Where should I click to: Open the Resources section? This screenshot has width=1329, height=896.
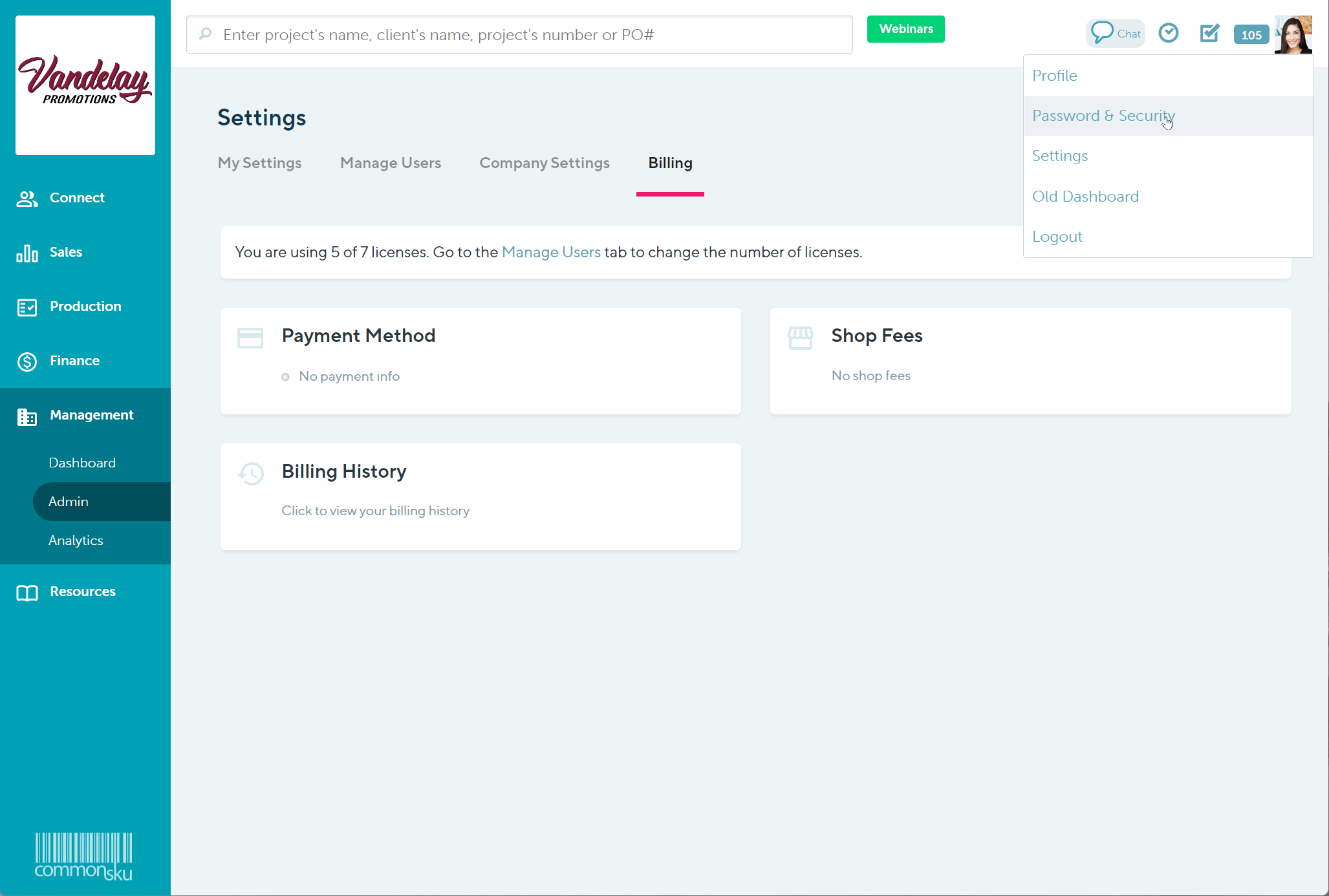pos(83,591)
